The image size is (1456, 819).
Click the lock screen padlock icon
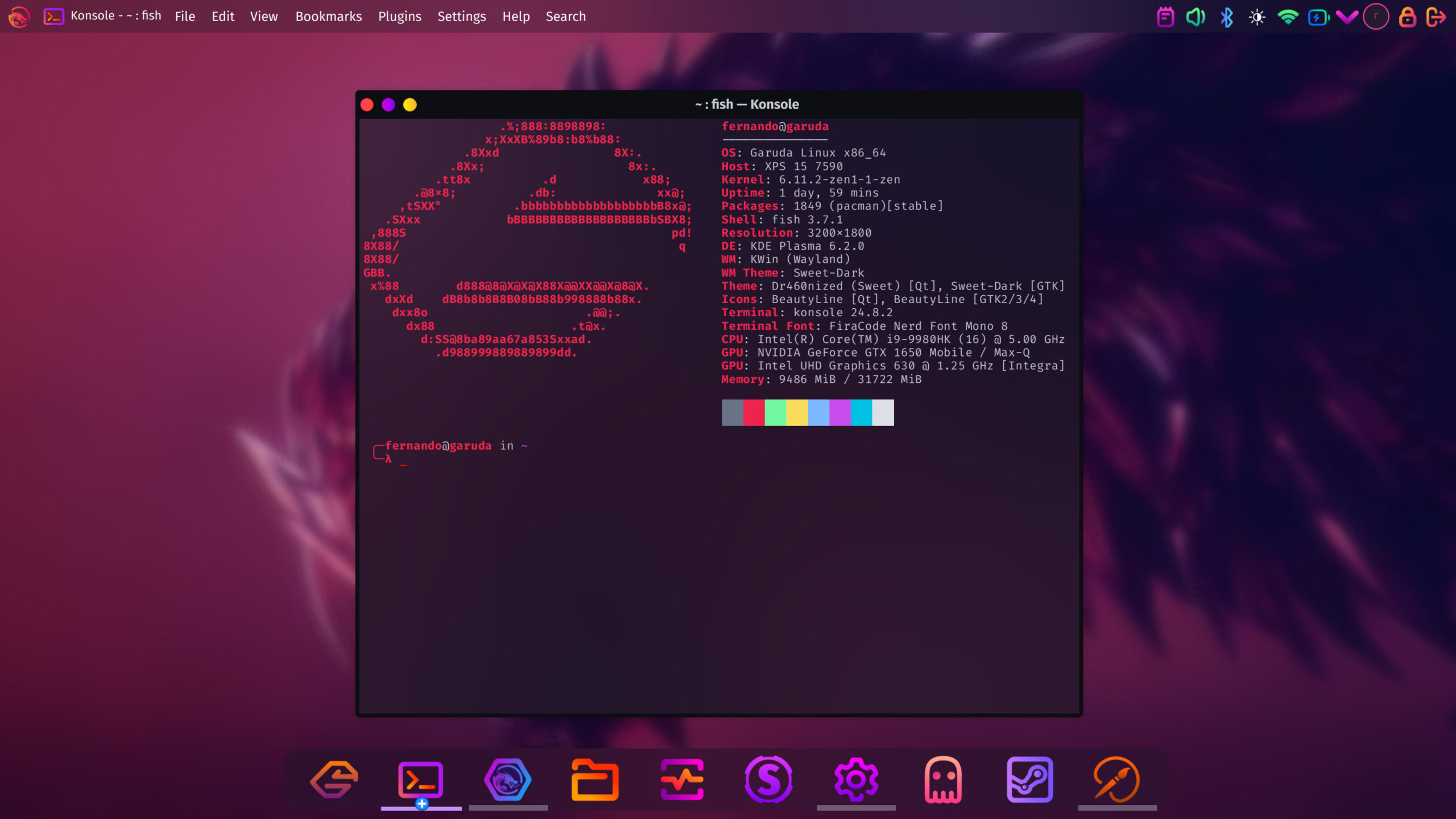[1407, 17]
